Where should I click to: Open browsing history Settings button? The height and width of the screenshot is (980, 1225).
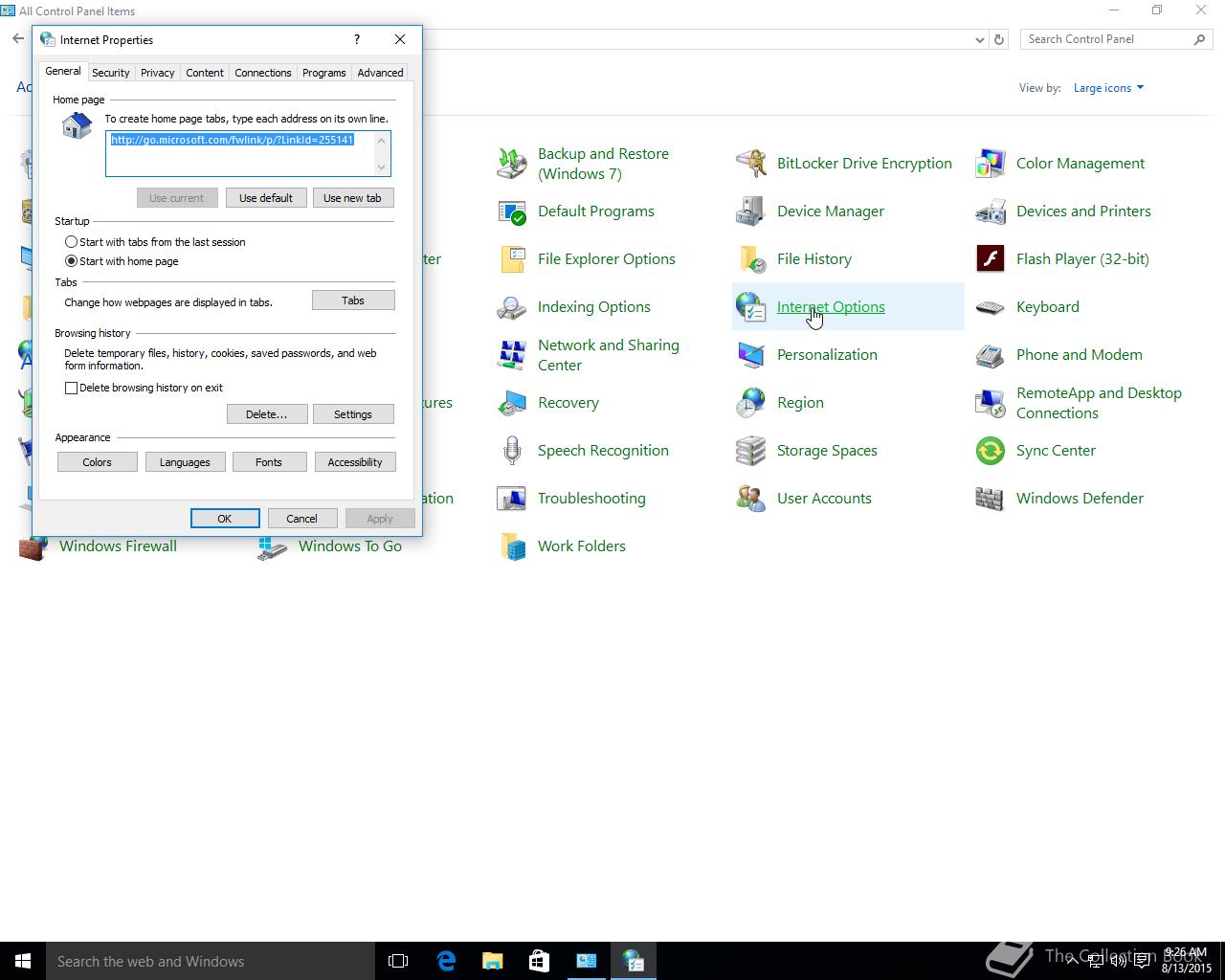353,414
